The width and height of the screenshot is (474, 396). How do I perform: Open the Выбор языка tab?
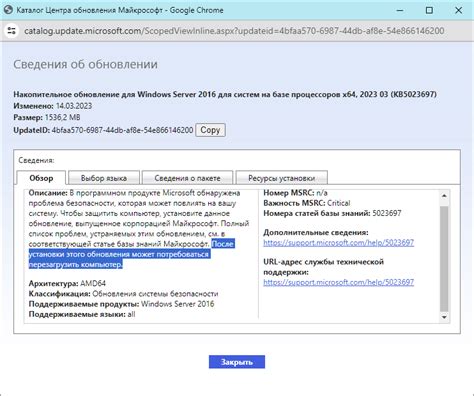click(104, 178)
